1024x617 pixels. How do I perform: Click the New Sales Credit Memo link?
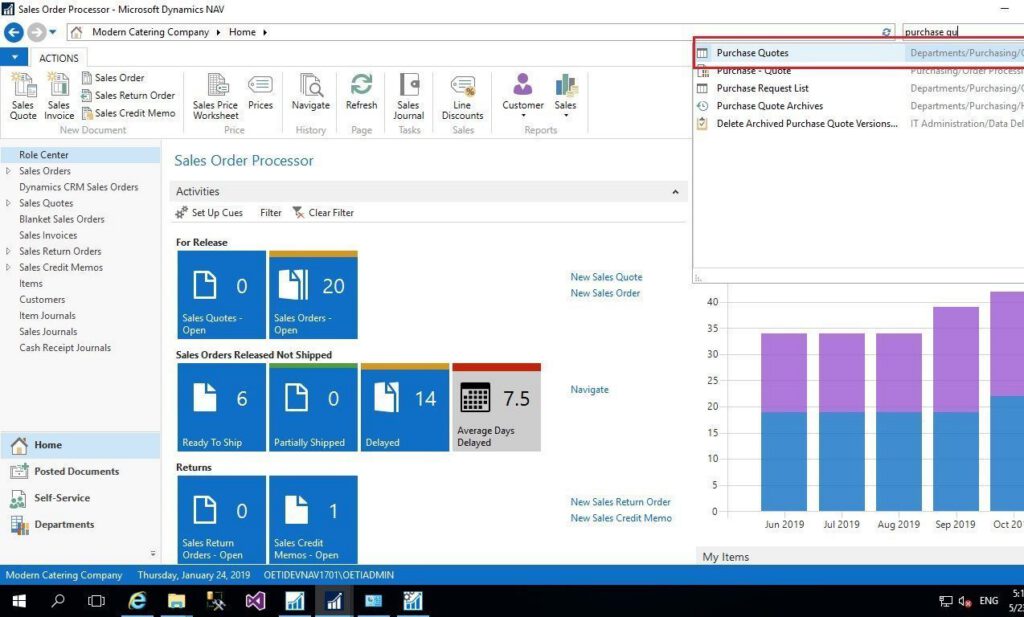pos(620,518)
